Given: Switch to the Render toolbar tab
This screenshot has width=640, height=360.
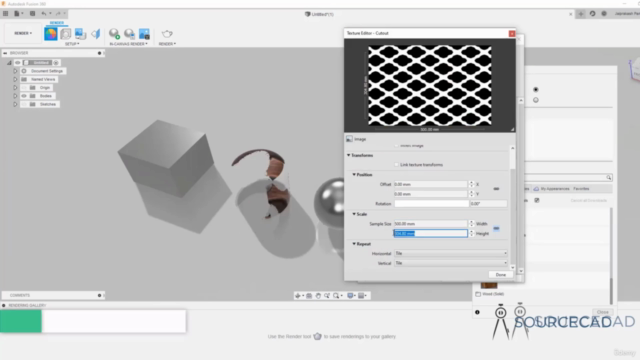Looking at the screenshot, I should [57, 23].
